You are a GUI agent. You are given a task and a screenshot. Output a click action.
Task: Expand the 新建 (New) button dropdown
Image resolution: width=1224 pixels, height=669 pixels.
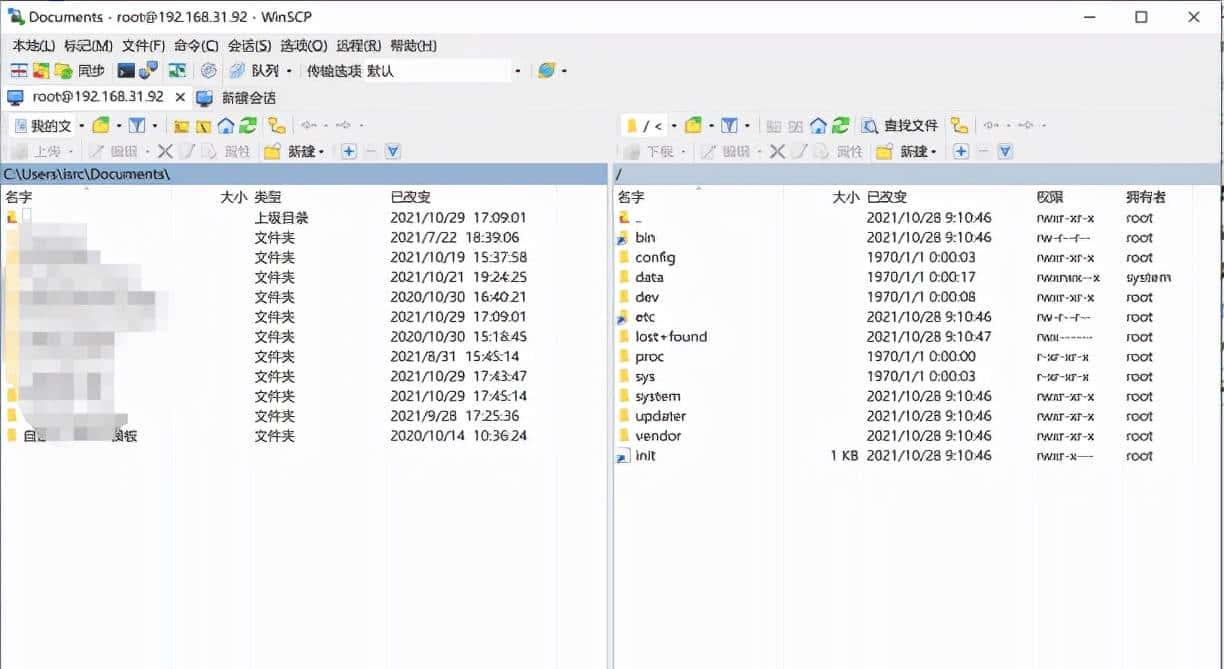(x=322, y=152)
